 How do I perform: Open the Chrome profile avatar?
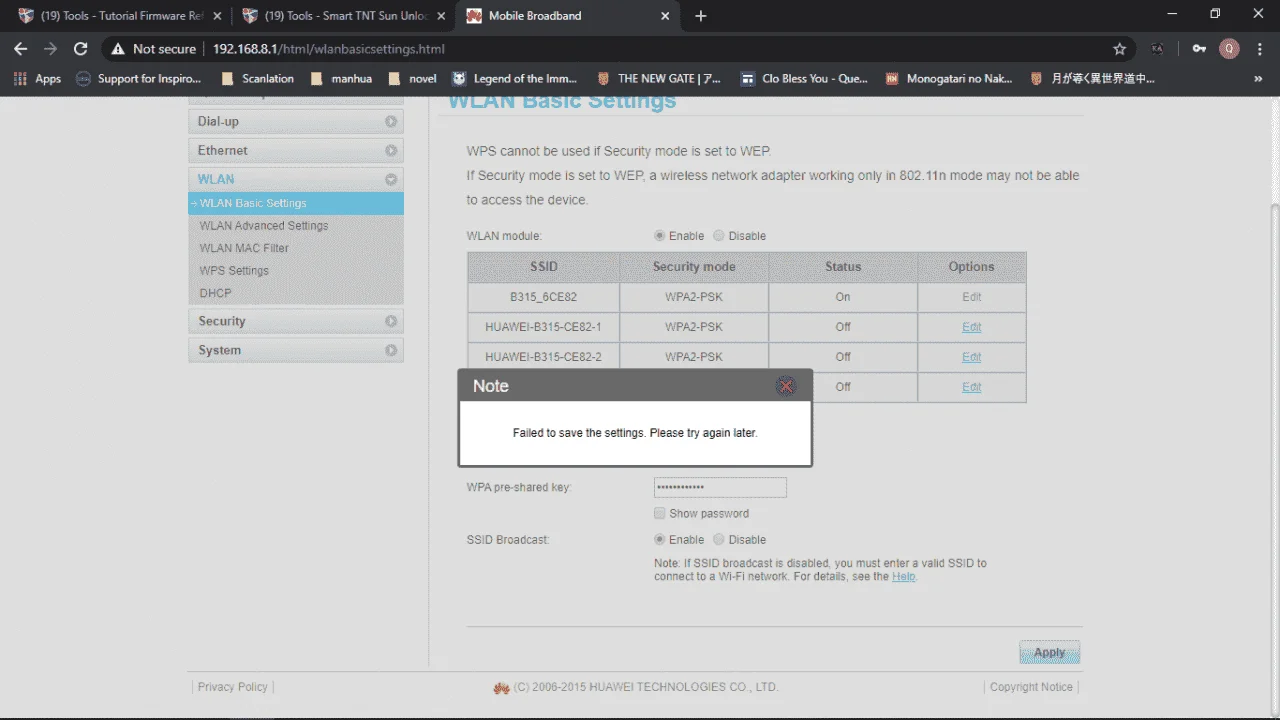pyautogui.click(x=1229, y=48)
